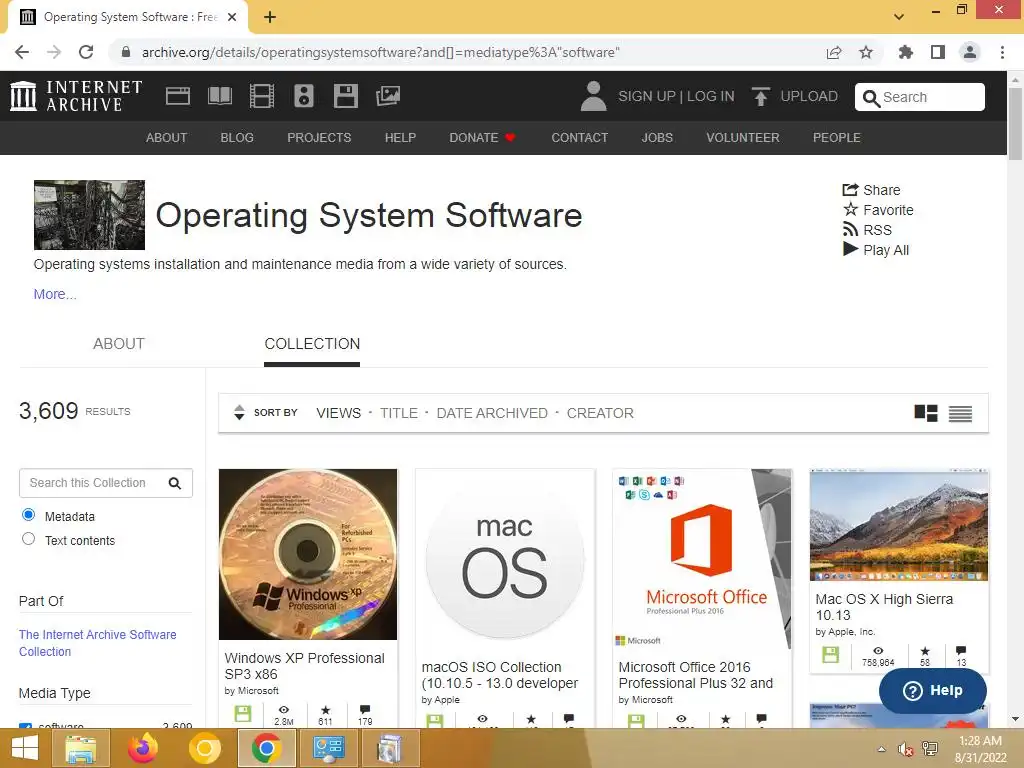Open the tab search dropdown chevron

coord(899,17)
